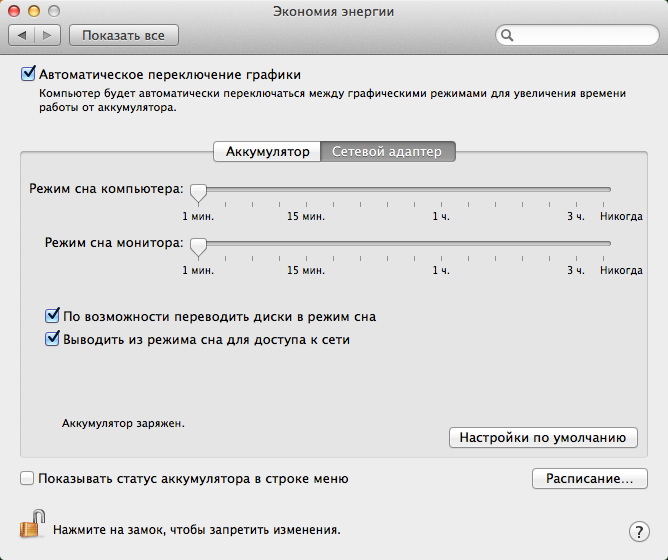Click the magnifier icon in search field
The width and height of the screenshot is (668, 560).
point(508,36)
